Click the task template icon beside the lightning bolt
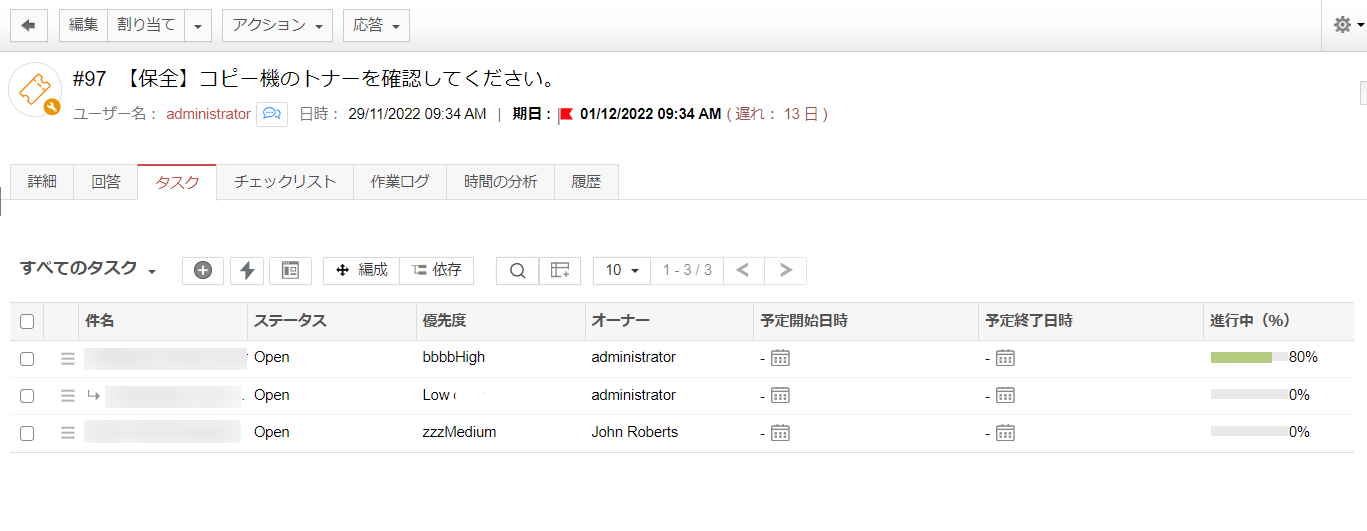 [x=290, y=270]
